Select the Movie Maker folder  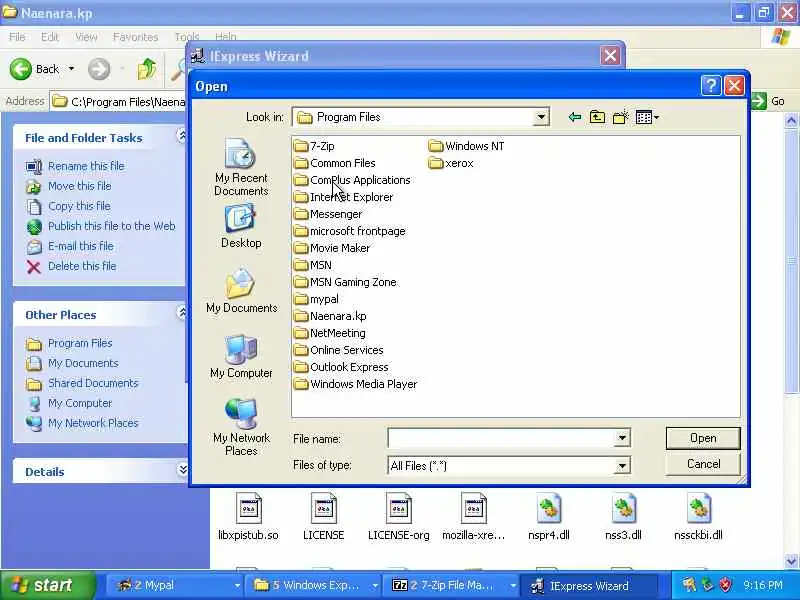tap(333, 248)
